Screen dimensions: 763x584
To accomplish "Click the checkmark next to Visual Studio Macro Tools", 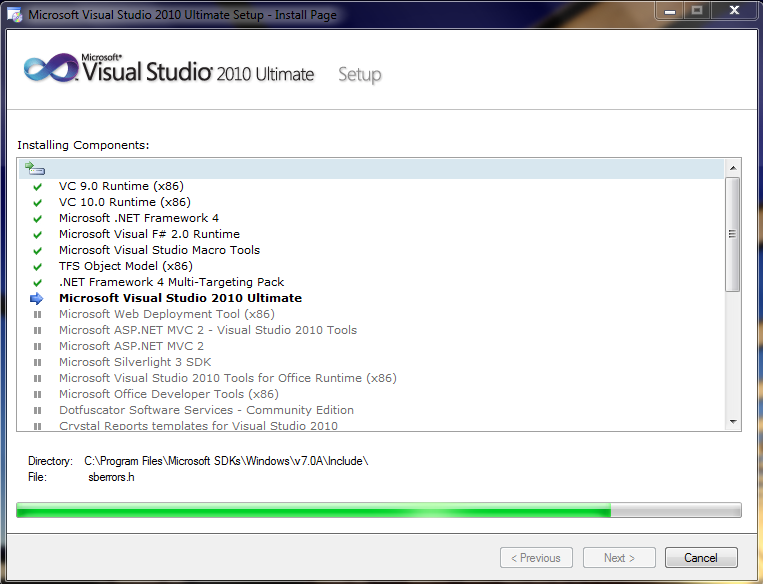I will click(x=37, y=251).
